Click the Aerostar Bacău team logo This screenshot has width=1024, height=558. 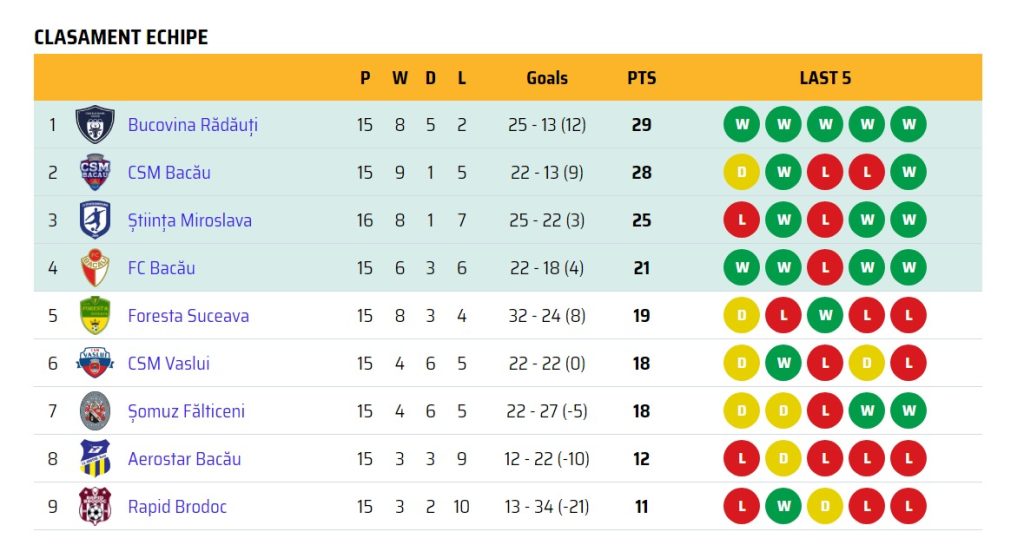point(95,459)
